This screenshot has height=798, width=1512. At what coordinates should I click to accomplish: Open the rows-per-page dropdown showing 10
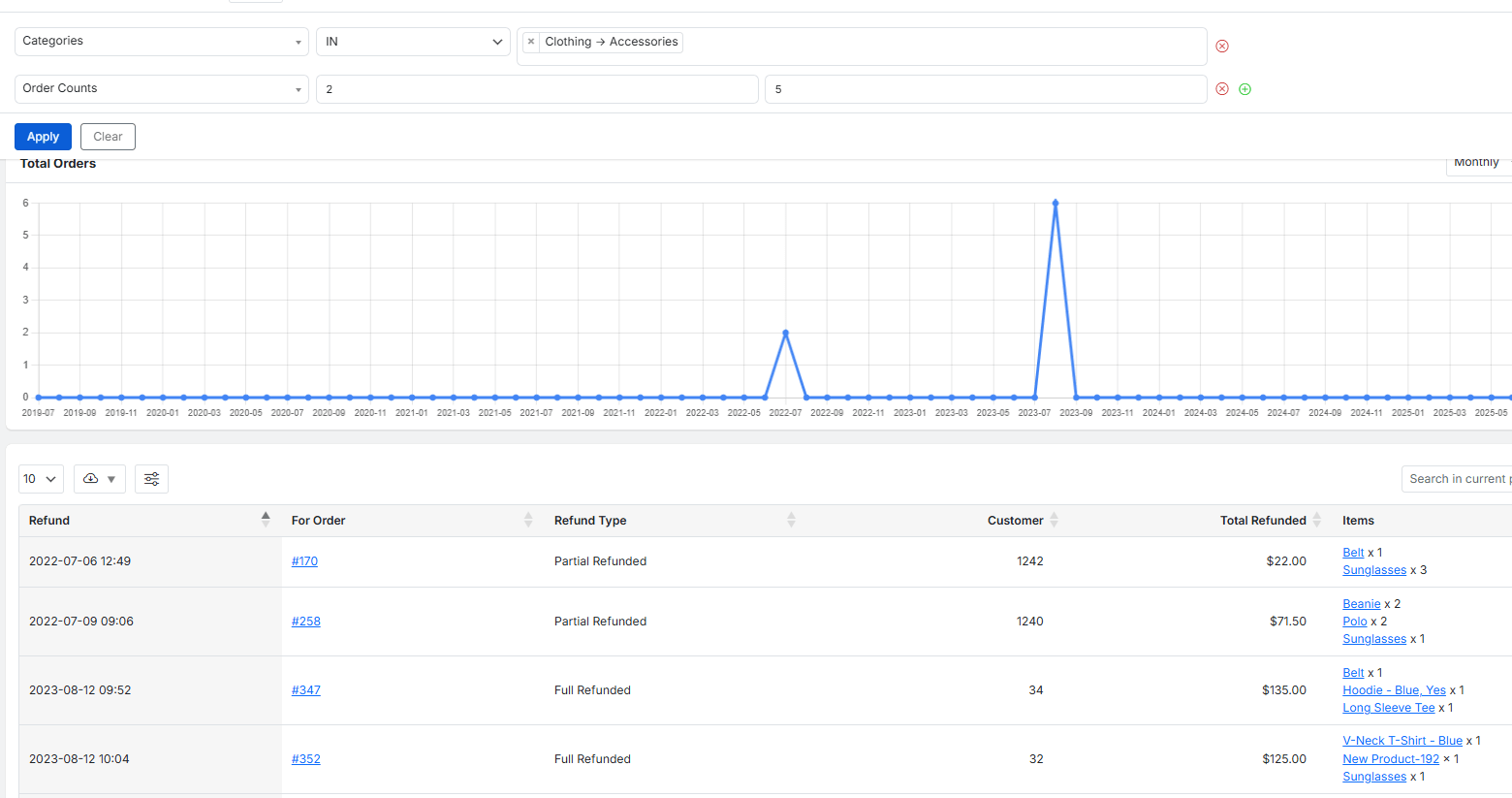(x=41, y=478)
